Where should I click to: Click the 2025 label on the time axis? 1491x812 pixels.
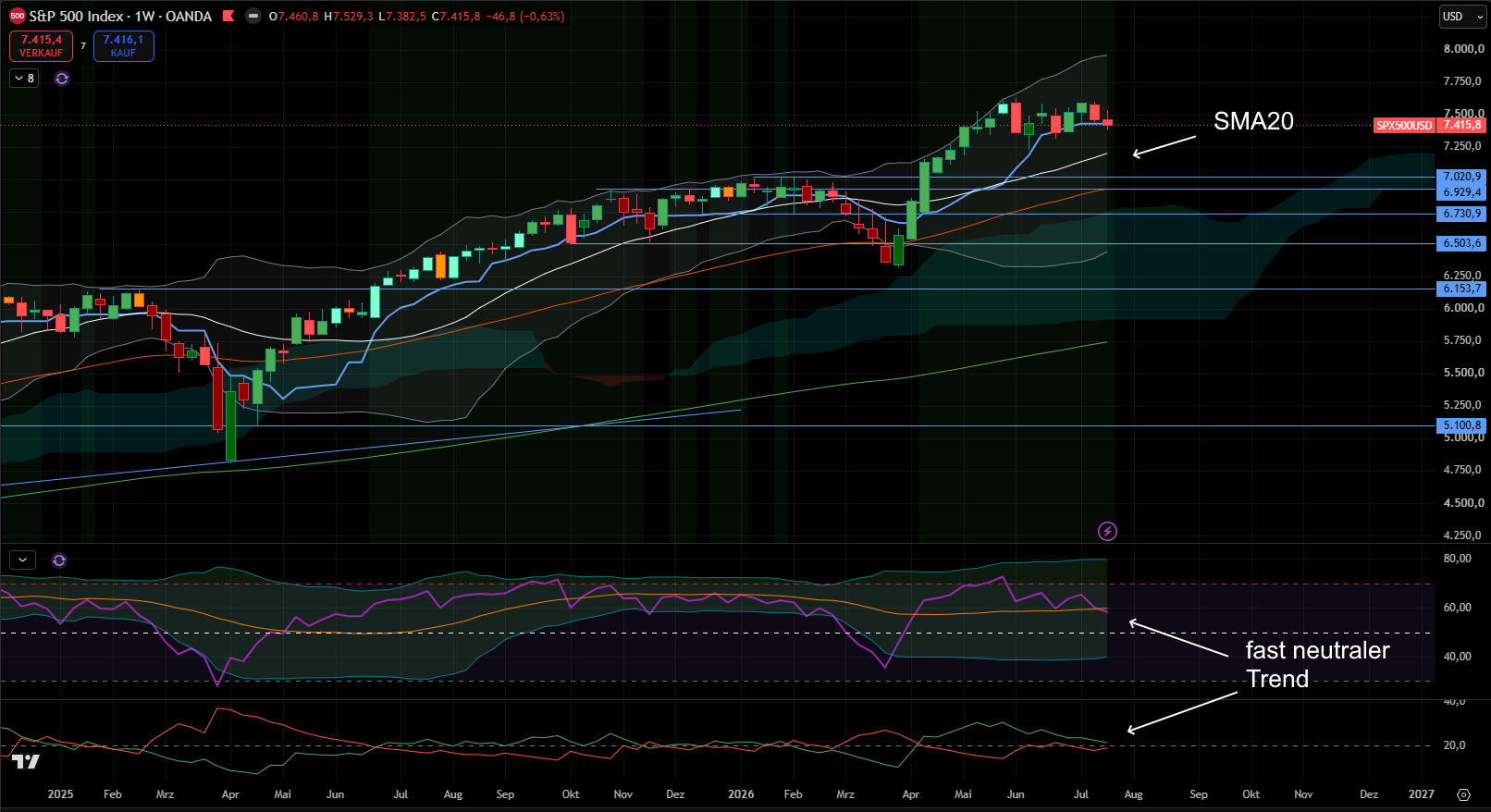(x=60, y=794)
